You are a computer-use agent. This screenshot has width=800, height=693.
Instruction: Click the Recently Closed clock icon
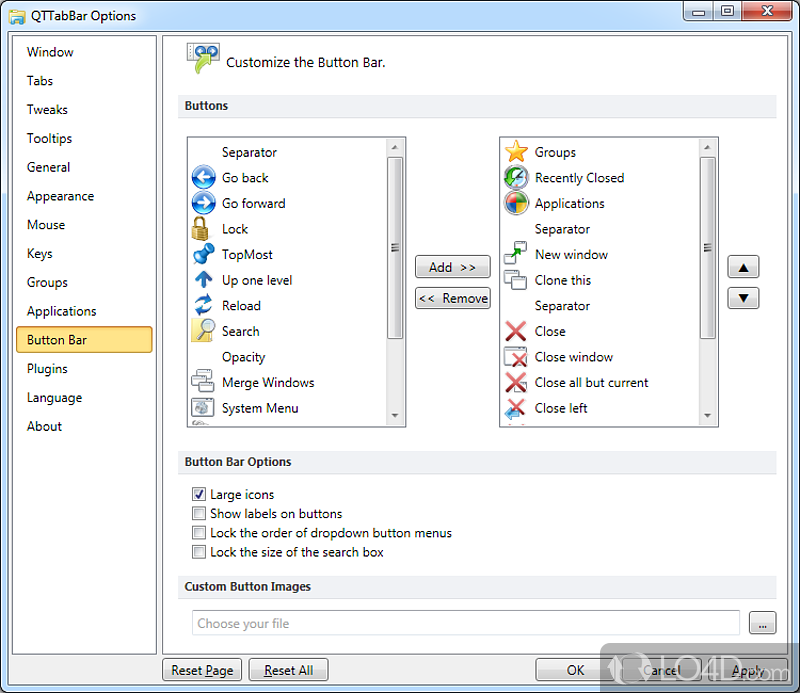point(516,177)
